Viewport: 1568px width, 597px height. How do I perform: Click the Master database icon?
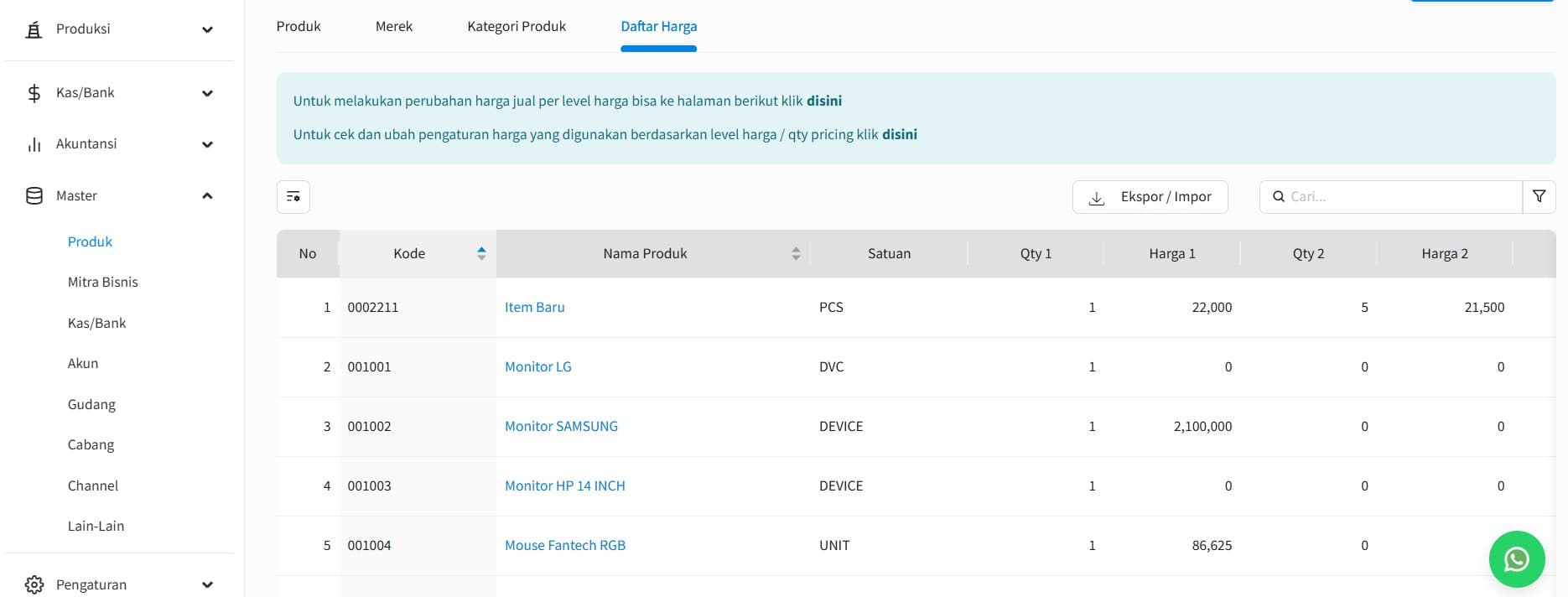pyautogui.click(x=34, y=196)
